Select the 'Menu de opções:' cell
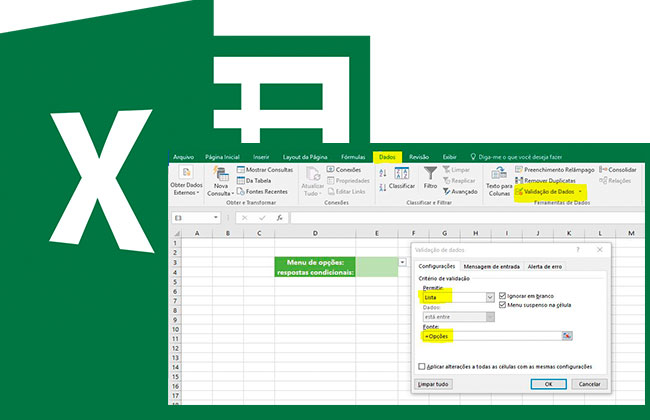The width and height of the screenshot is (650, 420). pyautogui.click(x=315, y=262)
